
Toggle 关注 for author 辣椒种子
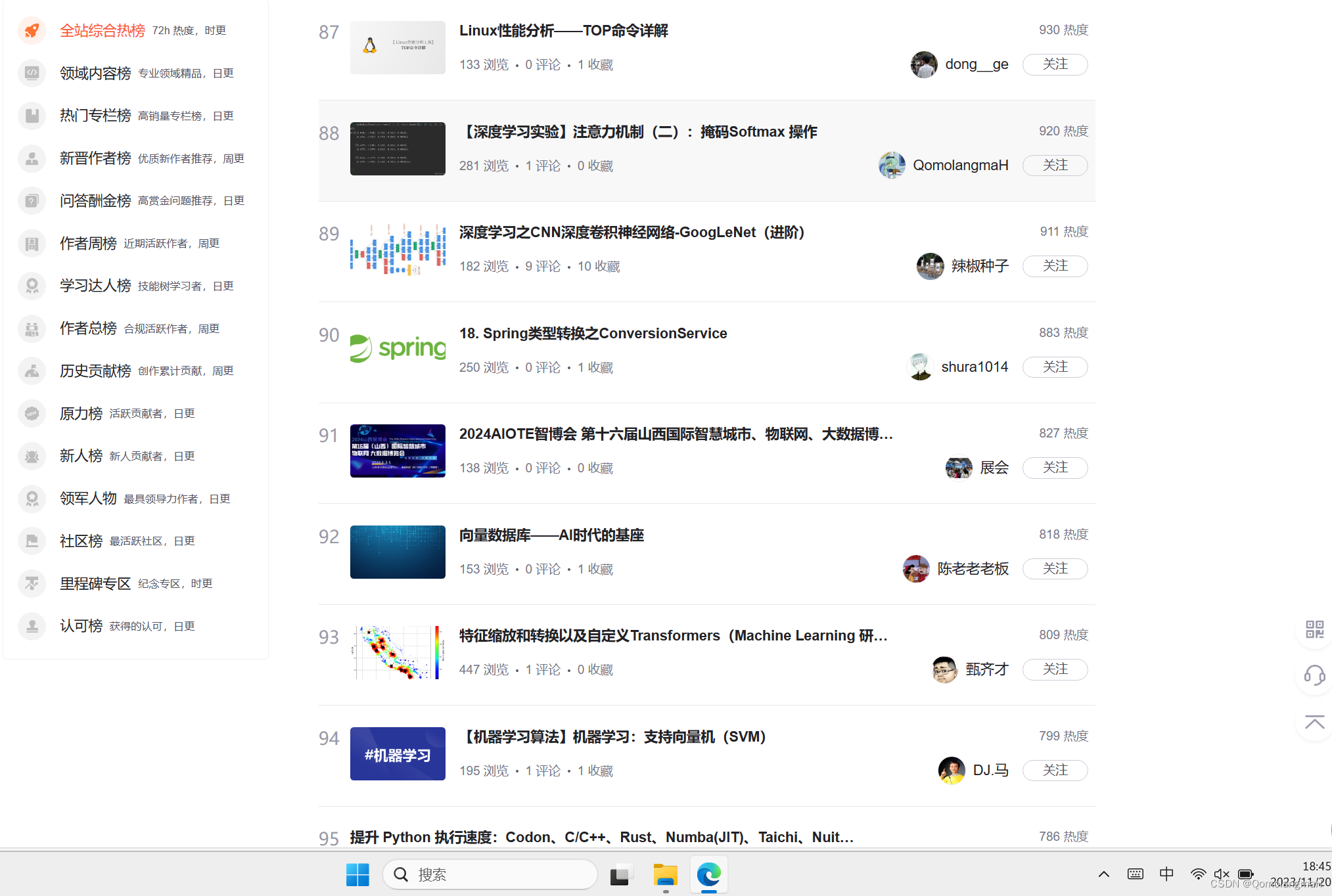tap(1055, 266)
